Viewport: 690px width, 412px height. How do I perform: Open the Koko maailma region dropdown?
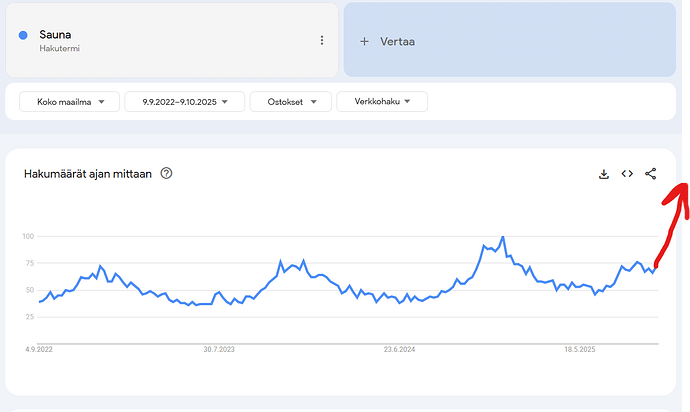pyautogui.click(x=70, y=102)
